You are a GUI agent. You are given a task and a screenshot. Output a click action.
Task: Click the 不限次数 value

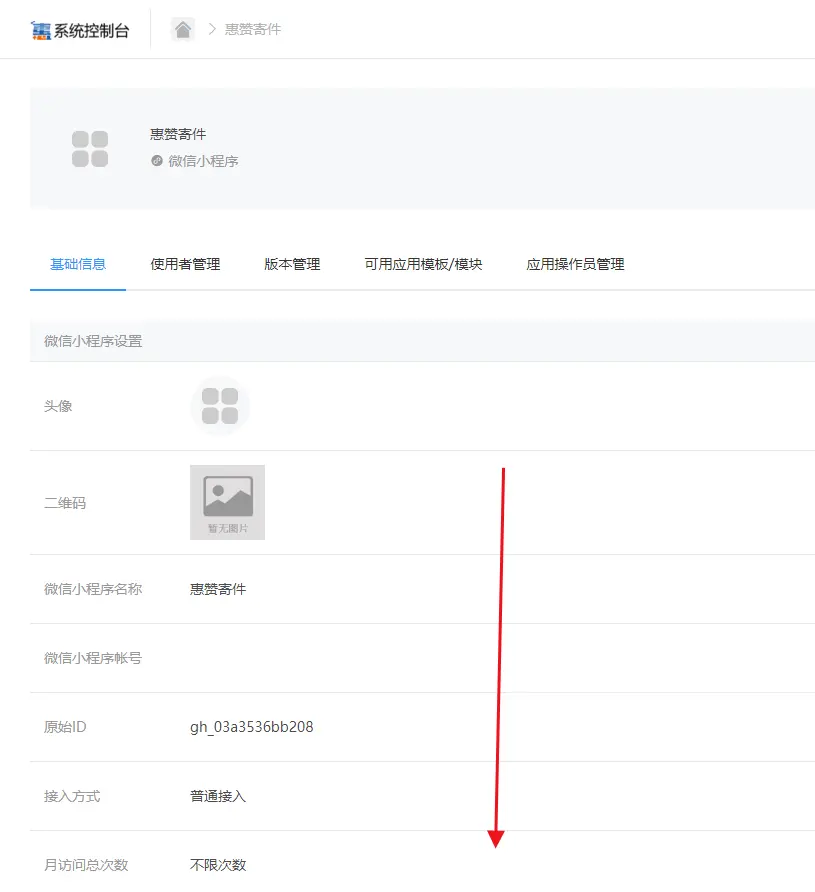pos(218,865)
